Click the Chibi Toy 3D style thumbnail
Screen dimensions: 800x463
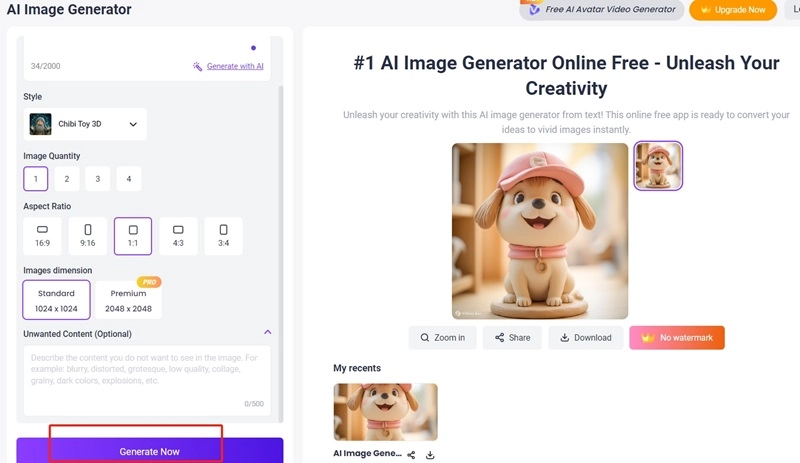[x=40, y=124]
